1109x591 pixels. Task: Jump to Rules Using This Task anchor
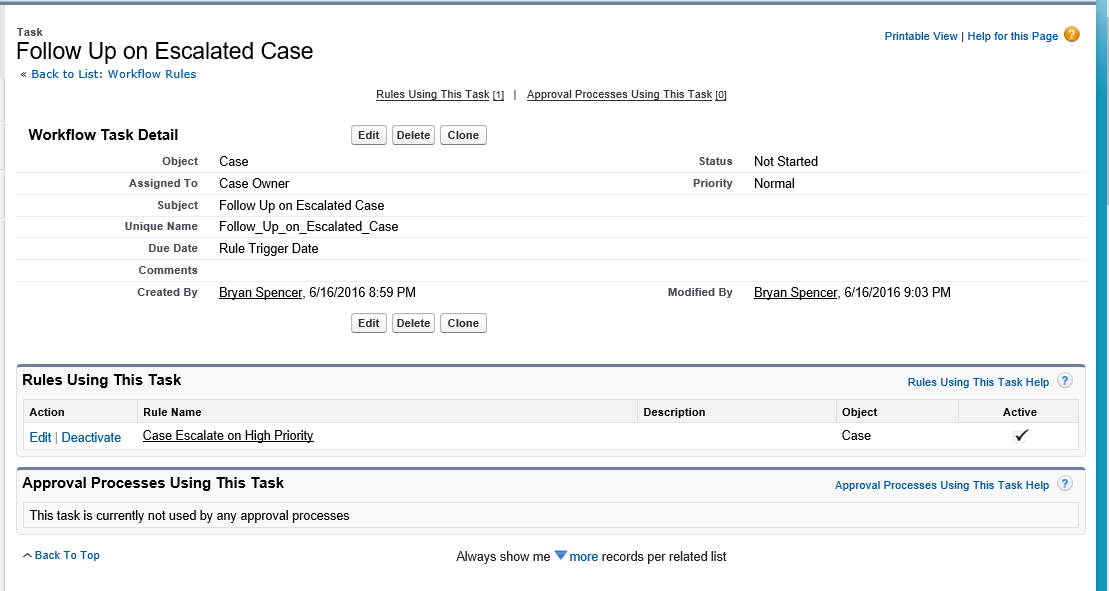[x=432, y=95]
